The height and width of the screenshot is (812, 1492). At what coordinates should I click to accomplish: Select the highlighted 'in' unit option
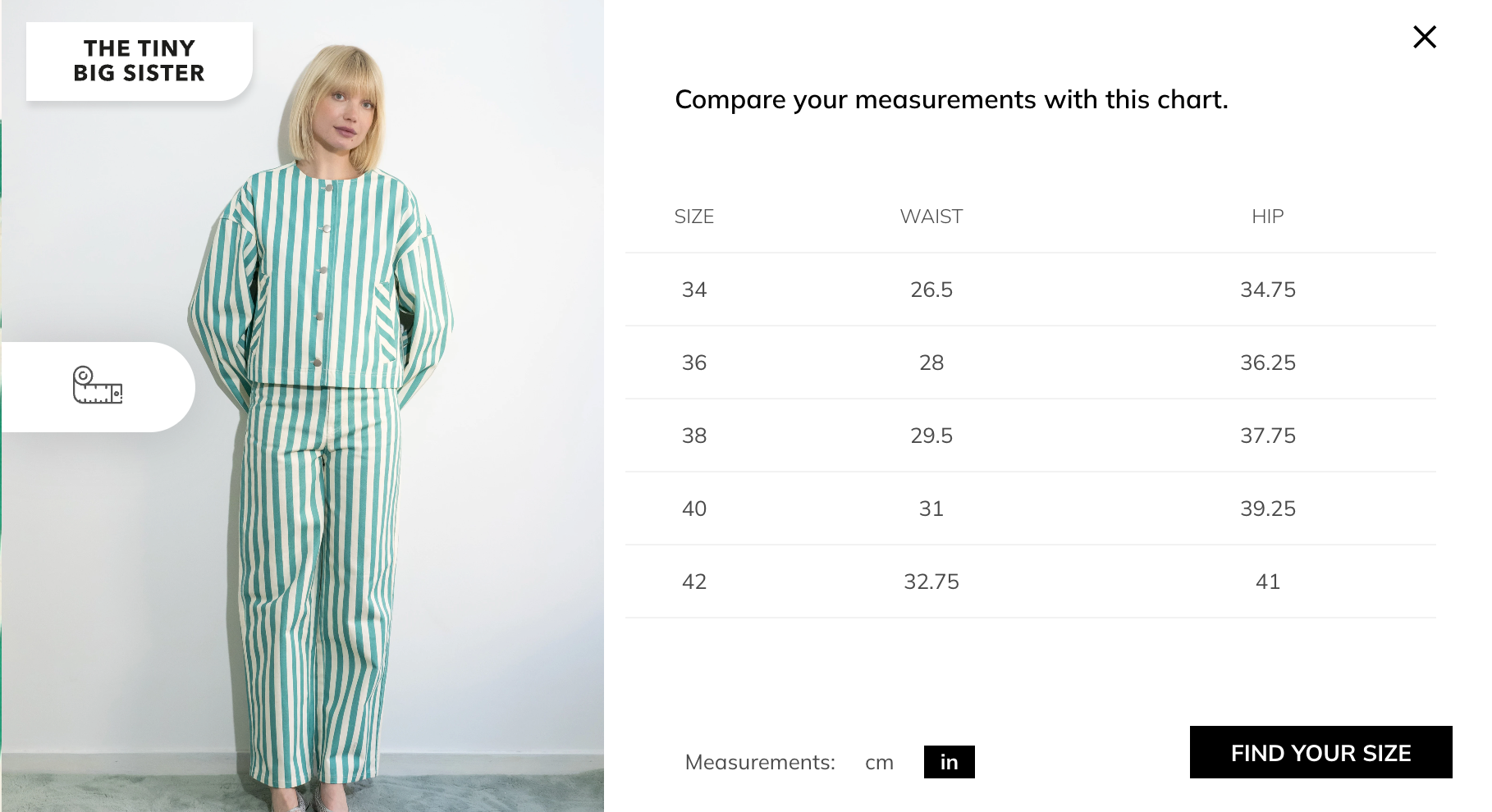pos(948,762)
